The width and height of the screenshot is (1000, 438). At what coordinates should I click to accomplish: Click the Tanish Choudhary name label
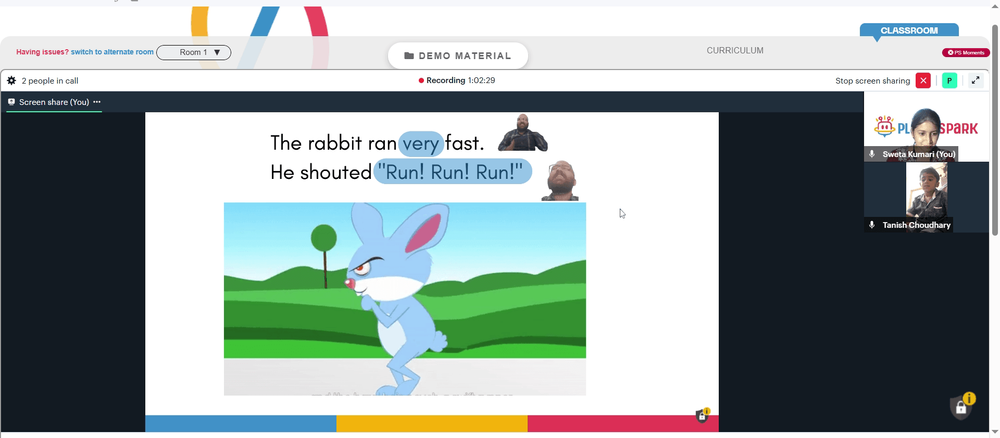916,225
